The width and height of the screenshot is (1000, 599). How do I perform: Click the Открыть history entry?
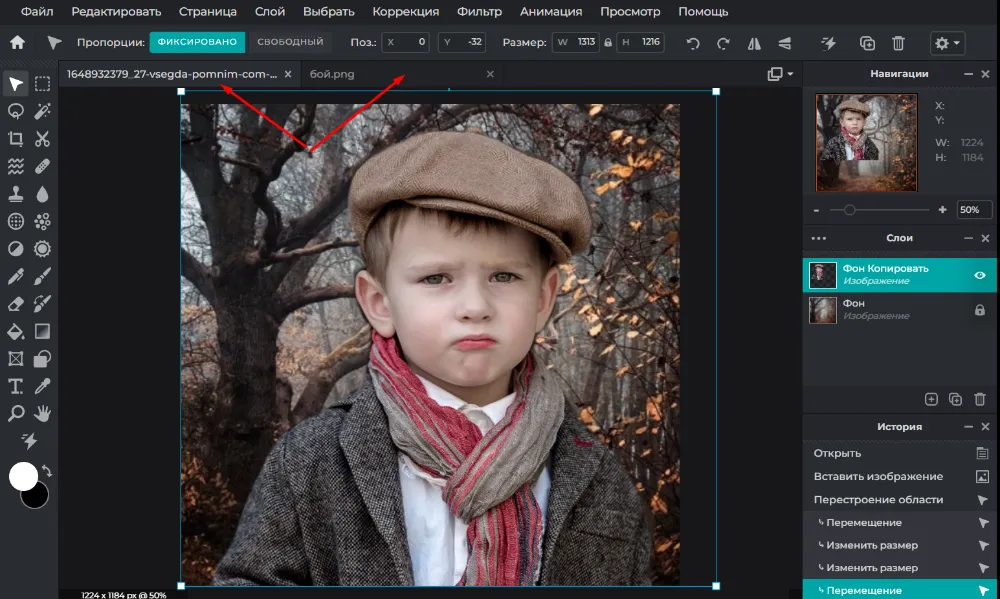pyautogui.click(x=837, y=453)
